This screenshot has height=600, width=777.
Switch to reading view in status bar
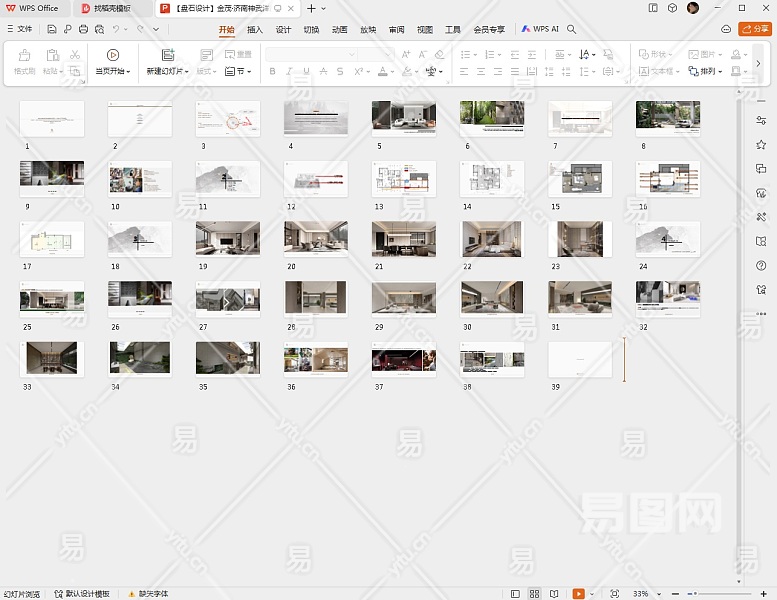pos(553,594)
